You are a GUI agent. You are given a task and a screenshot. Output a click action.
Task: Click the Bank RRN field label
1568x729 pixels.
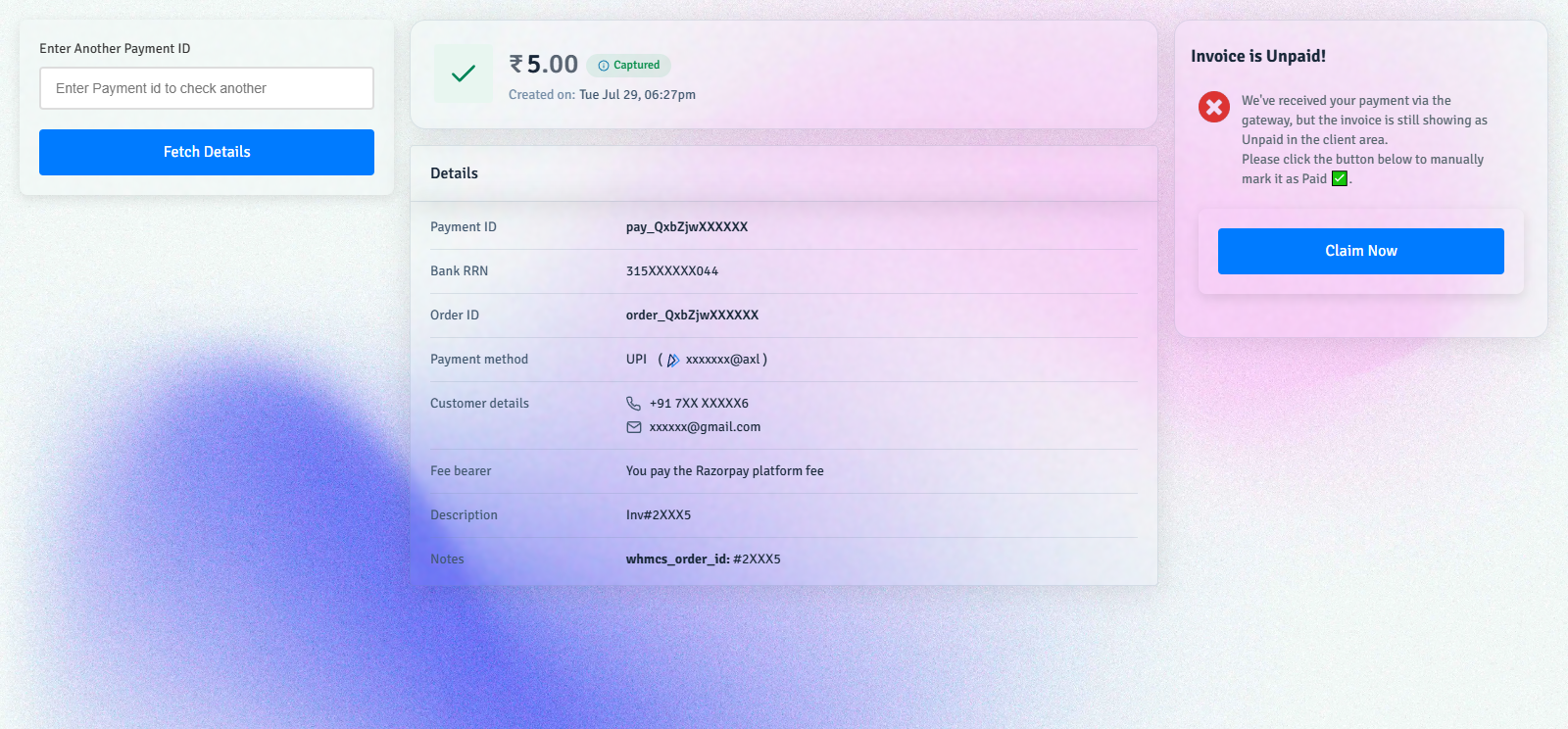coord(459,271)
